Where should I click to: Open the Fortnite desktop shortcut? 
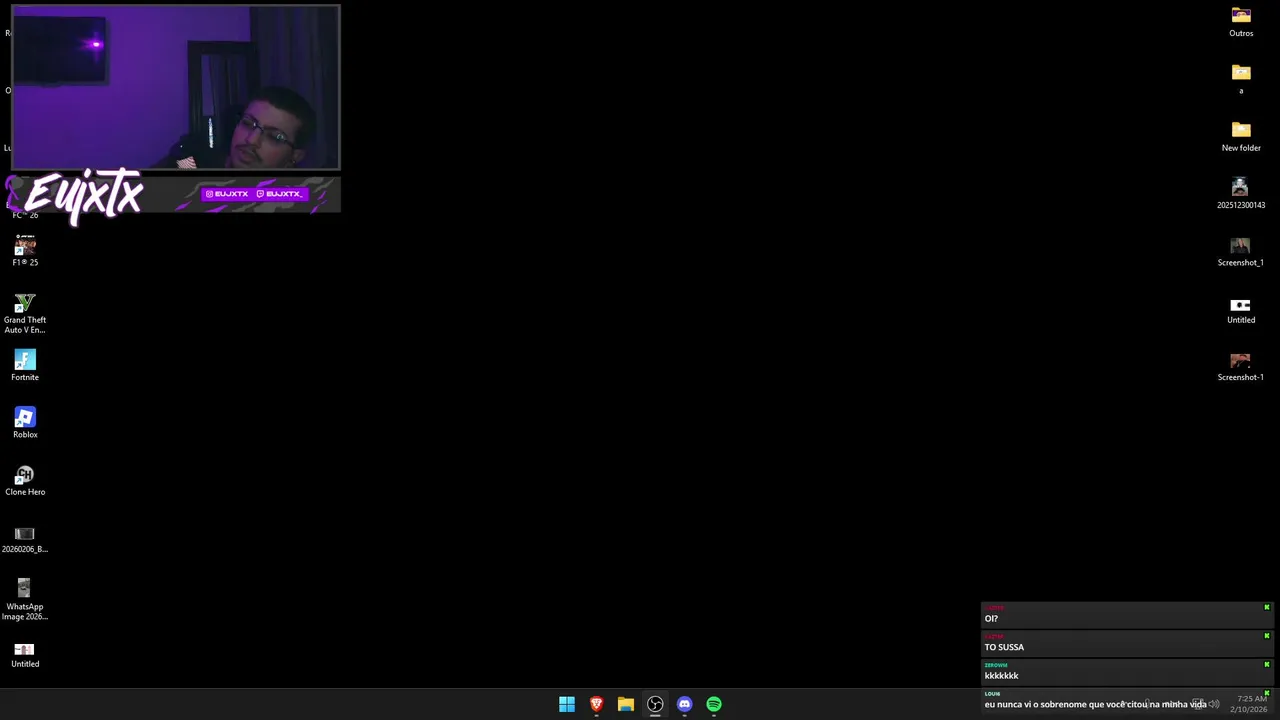(x=25, y=365)
